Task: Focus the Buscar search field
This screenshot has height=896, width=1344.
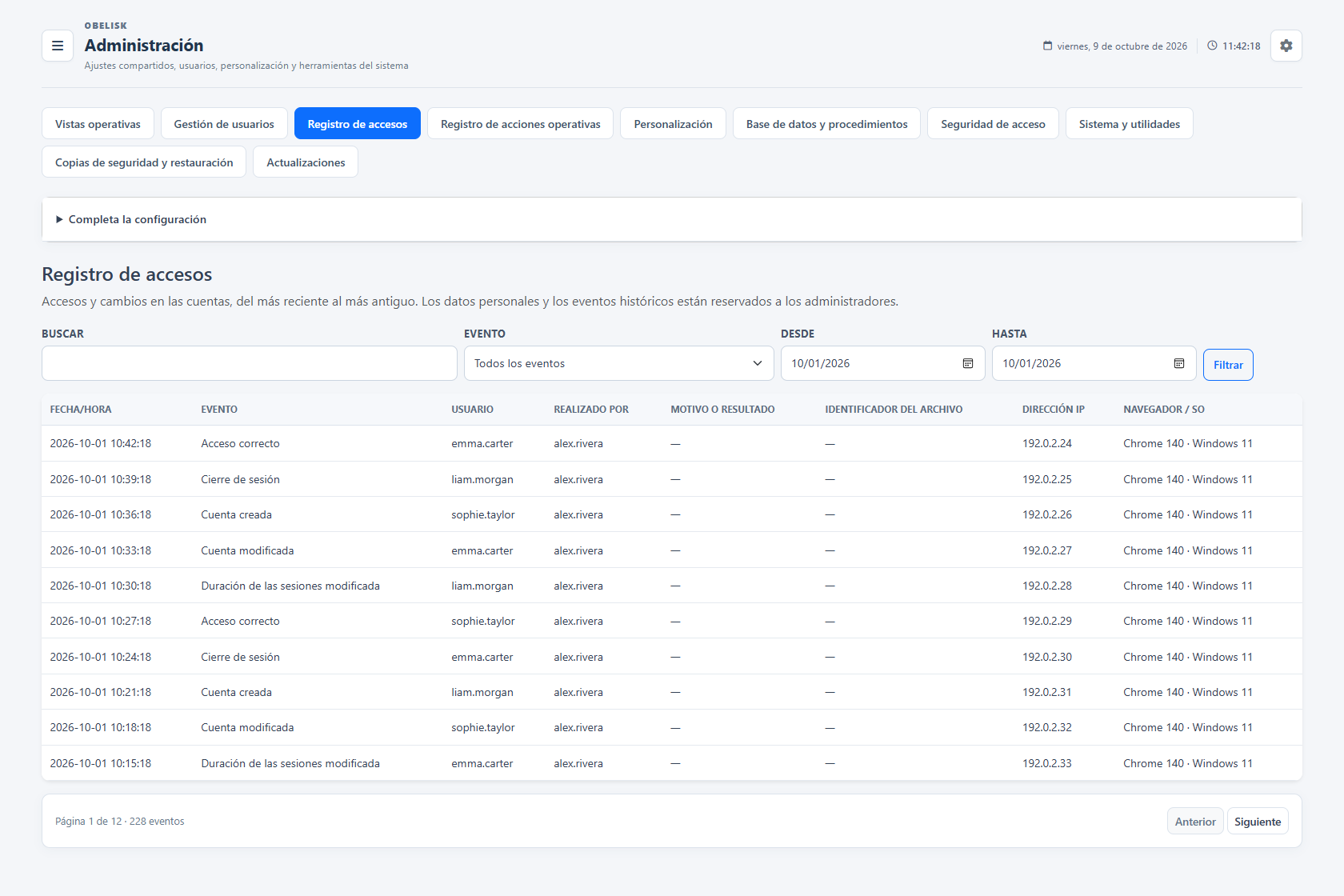Action: pos(250,363)
